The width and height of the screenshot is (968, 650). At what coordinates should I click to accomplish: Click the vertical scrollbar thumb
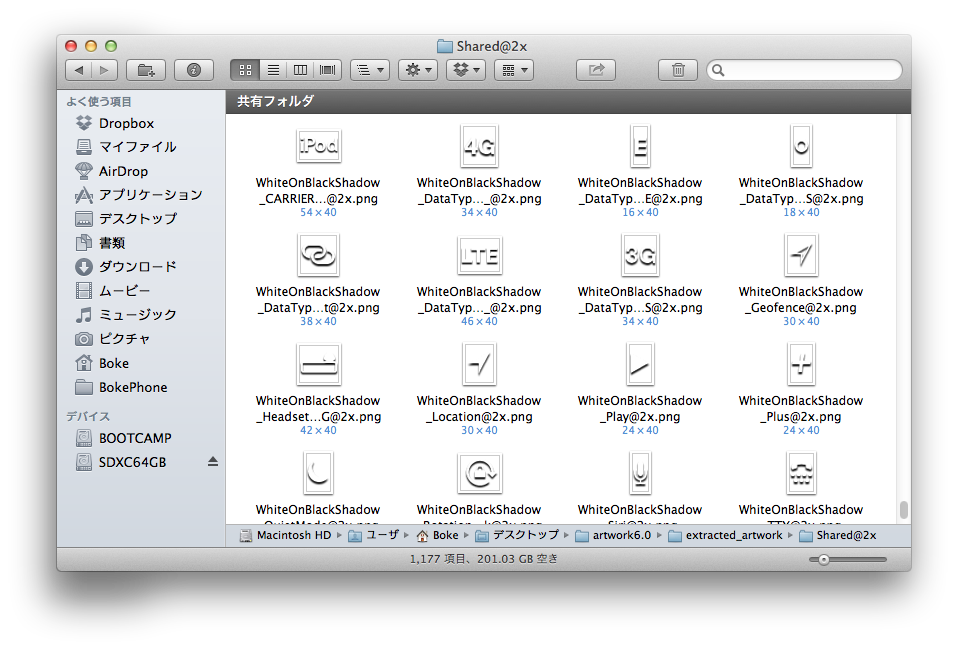point(903,509)
